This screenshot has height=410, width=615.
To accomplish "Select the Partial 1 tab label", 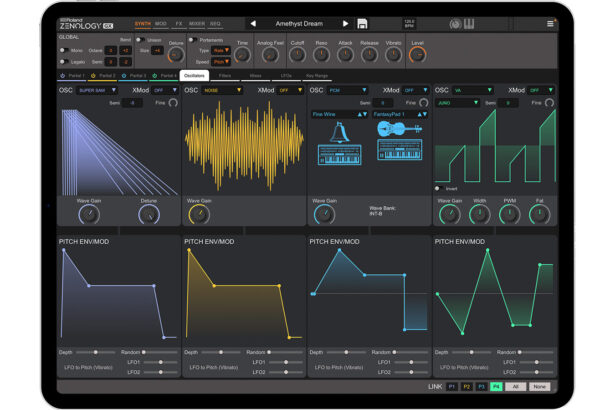I will pos(76,76).
